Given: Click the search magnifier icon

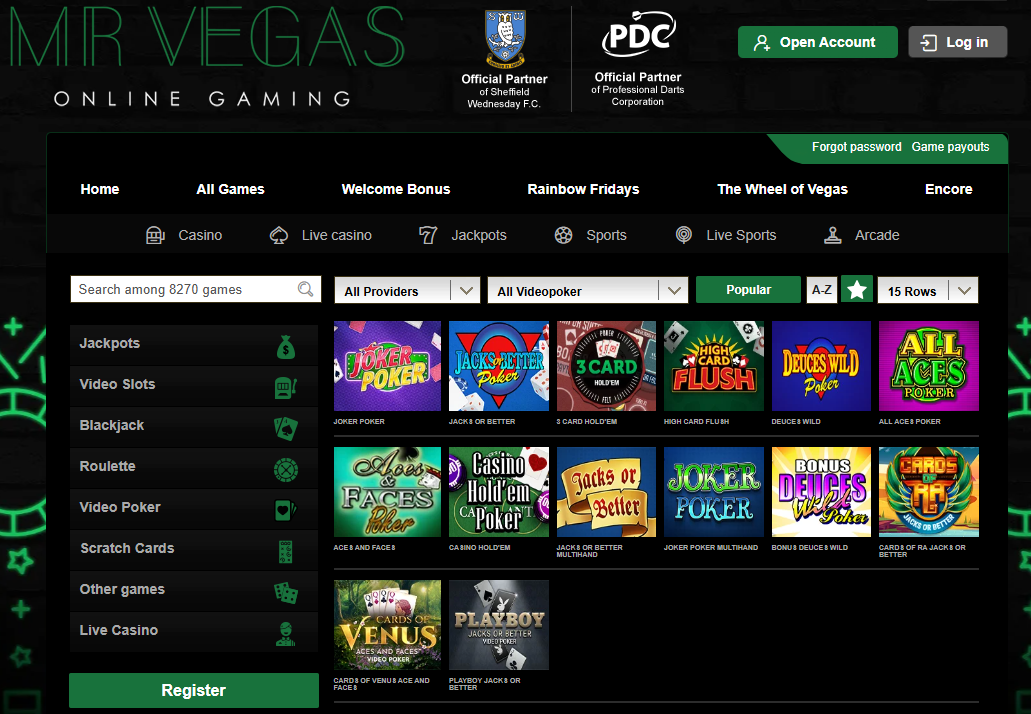Looking at the screenshot, I should [x=305, y=289].
